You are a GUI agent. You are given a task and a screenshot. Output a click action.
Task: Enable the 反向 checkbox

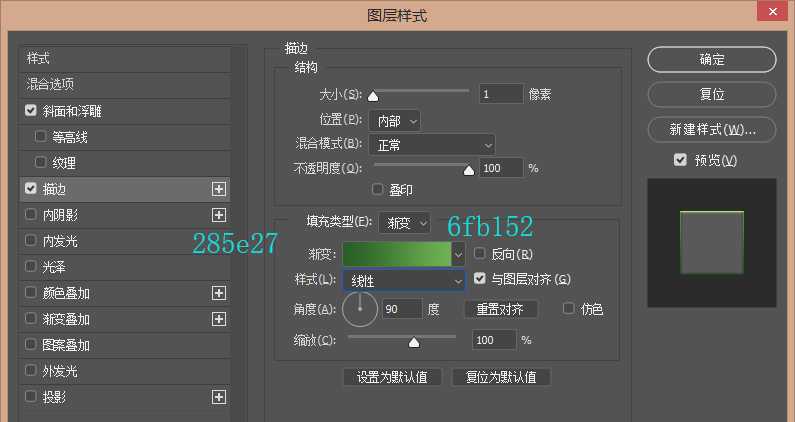[x=480, y=254]
